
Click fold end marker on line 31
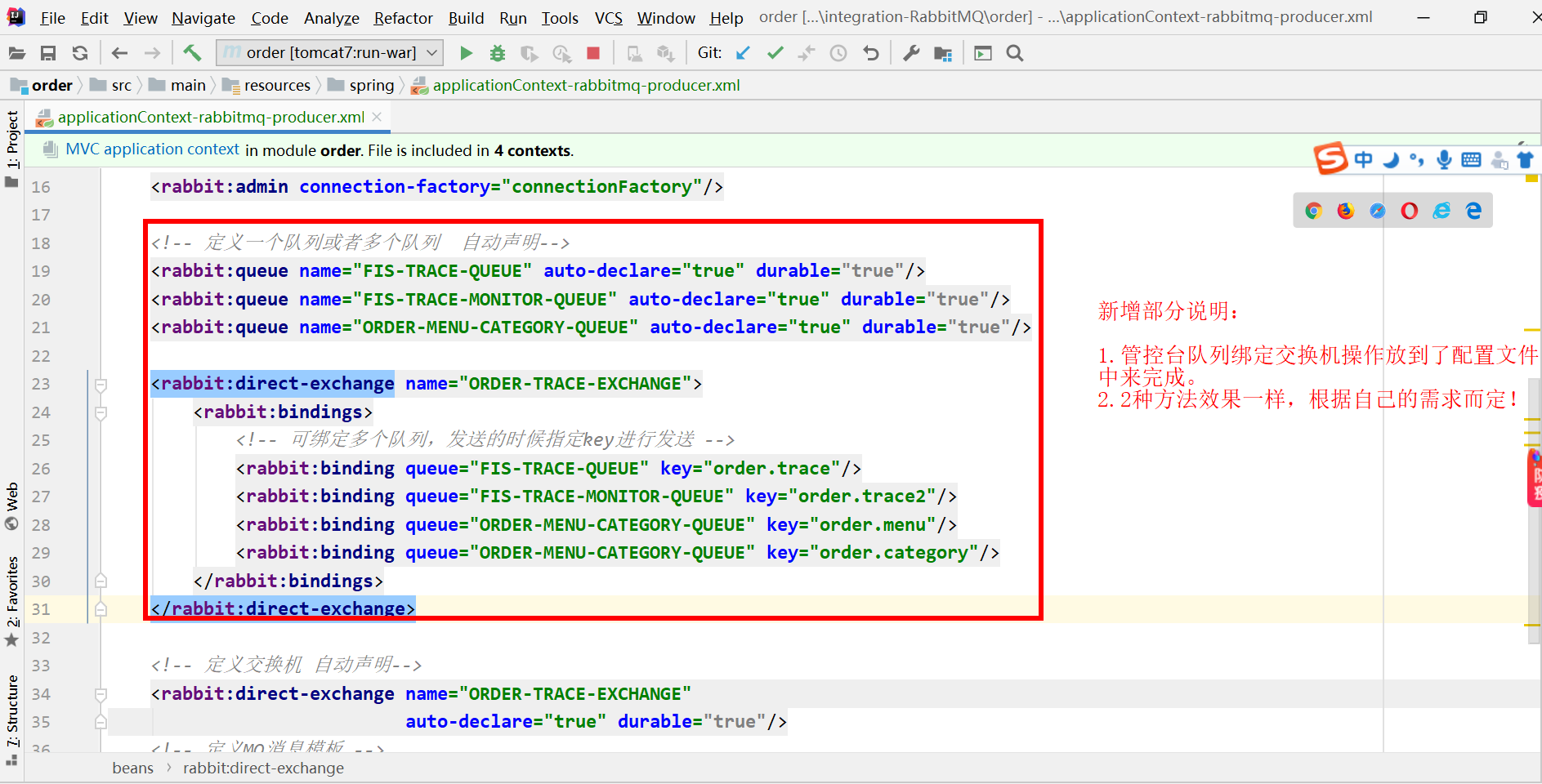click(101, 609)
